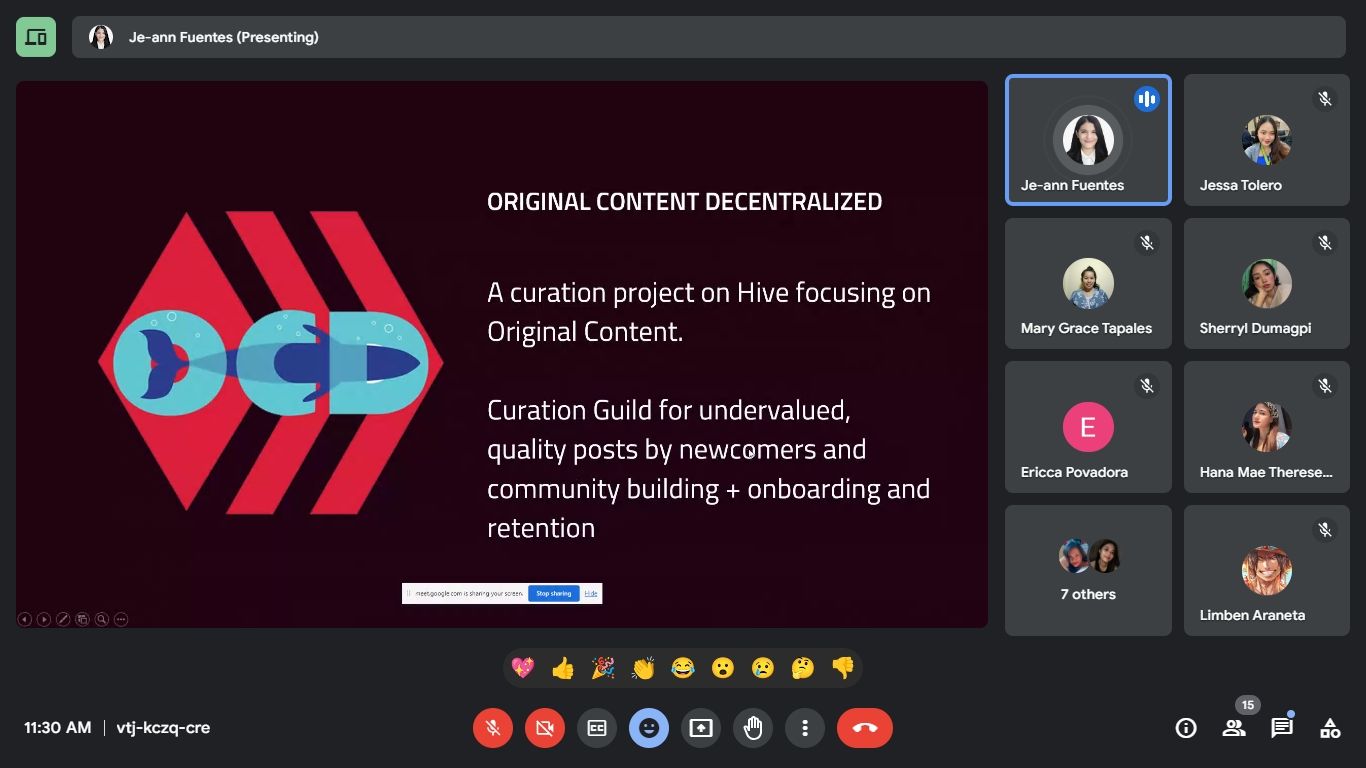Click Limben Araneta's muted mic icon

[1325, 529]
